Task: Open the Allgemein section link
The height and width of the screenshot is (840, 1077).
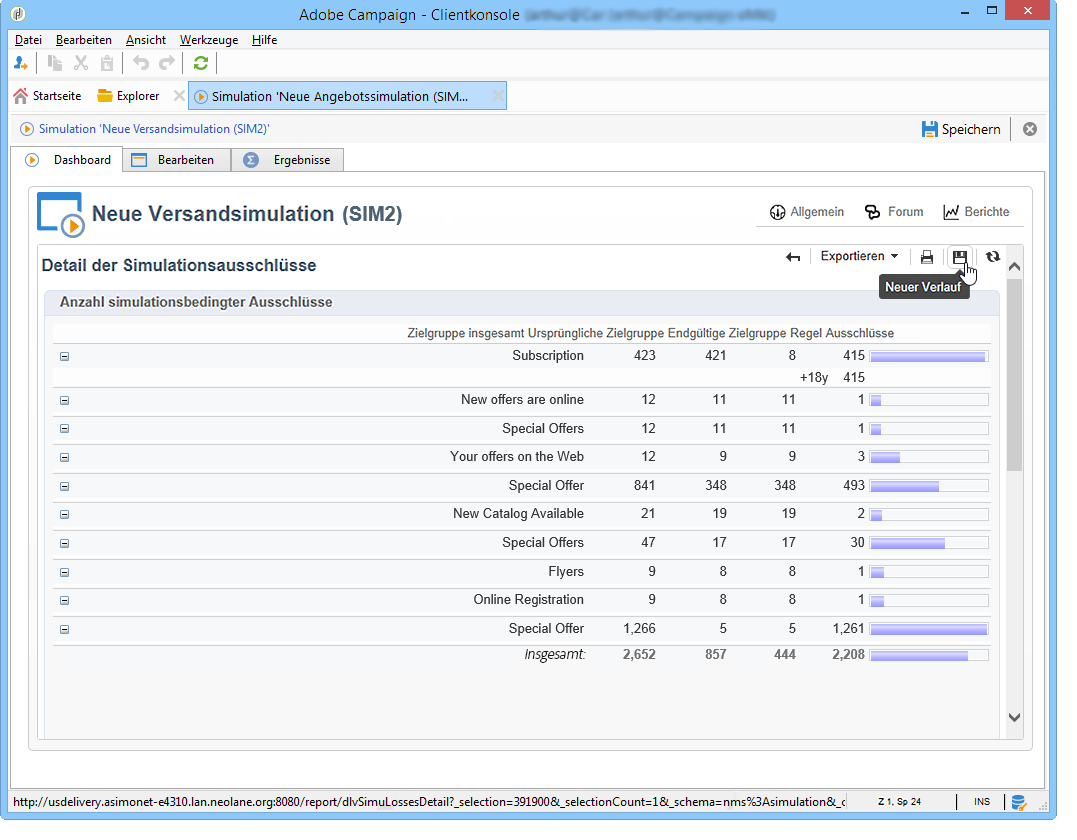Action: pos(807,212)
